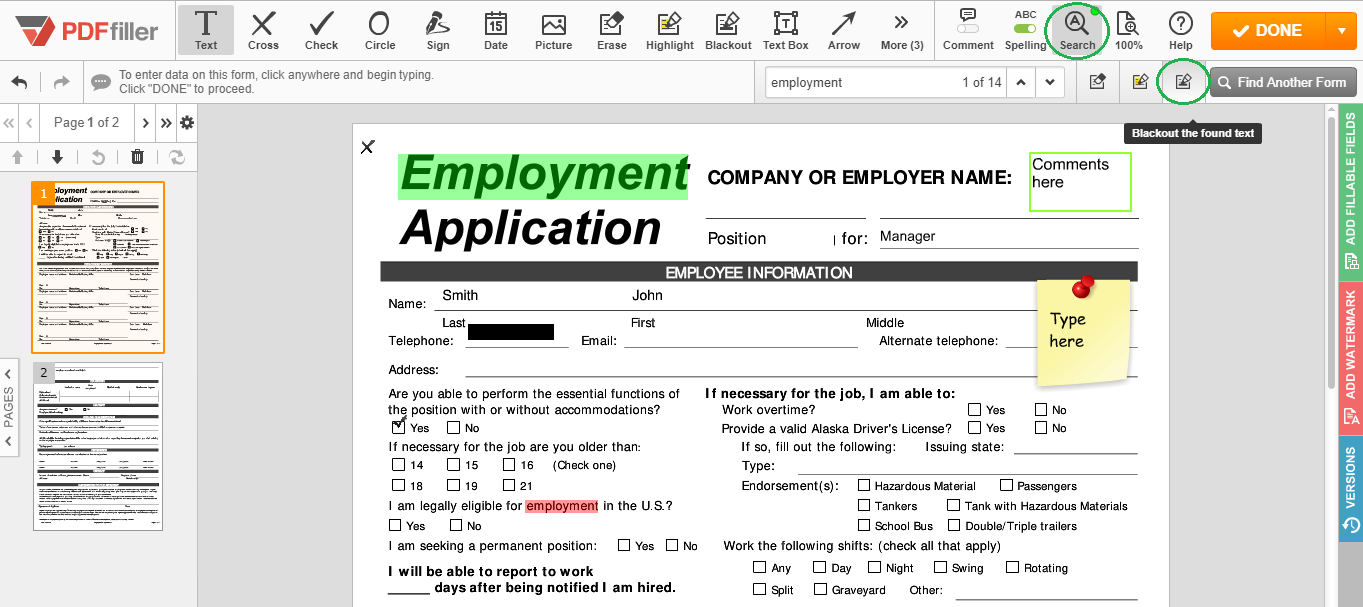Pick the Erase tool
The image size is (1363, 607).
tap(611, 30)
